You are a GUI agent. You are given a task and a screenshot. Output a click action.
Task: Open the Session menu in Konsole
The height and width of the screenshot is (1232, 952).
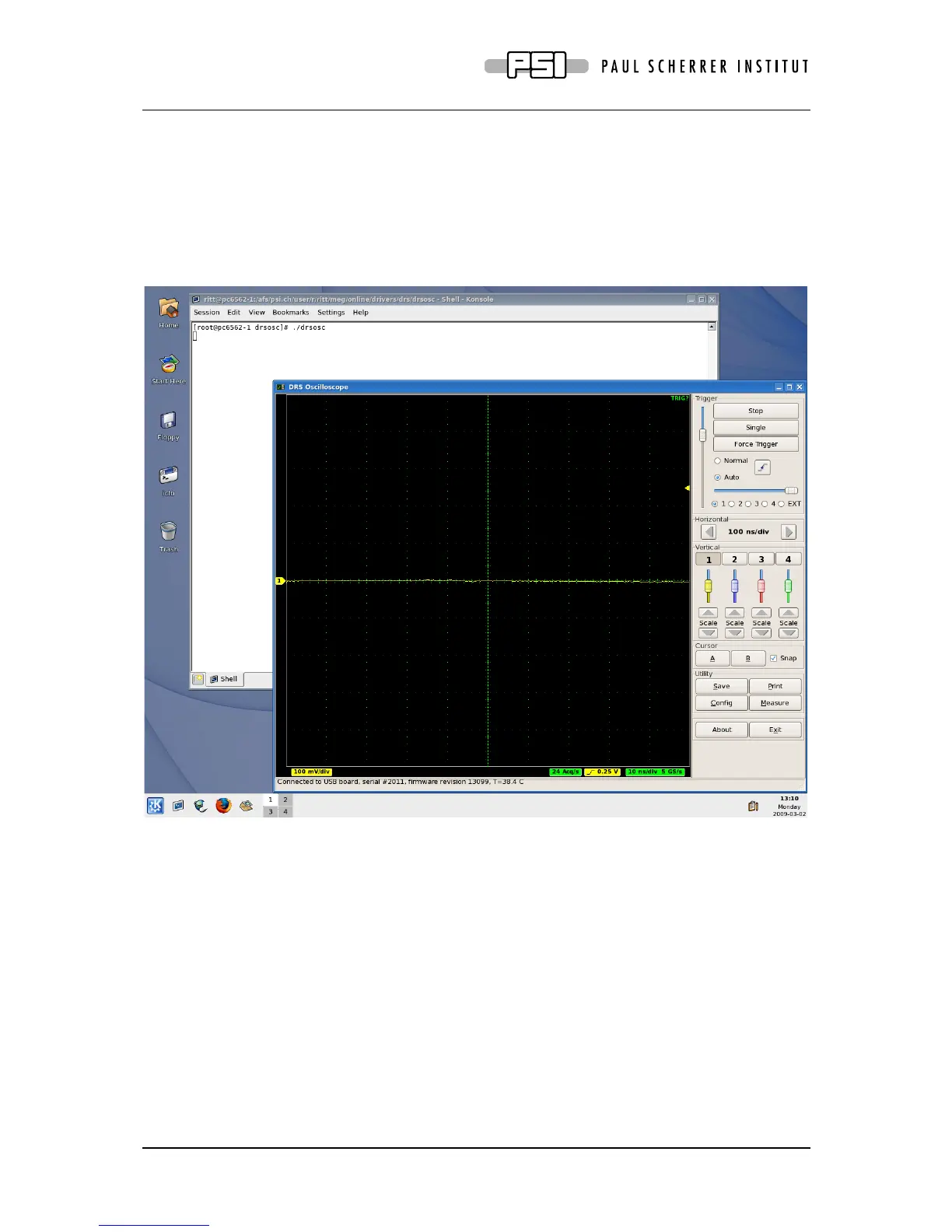click(x=207, y=313)
